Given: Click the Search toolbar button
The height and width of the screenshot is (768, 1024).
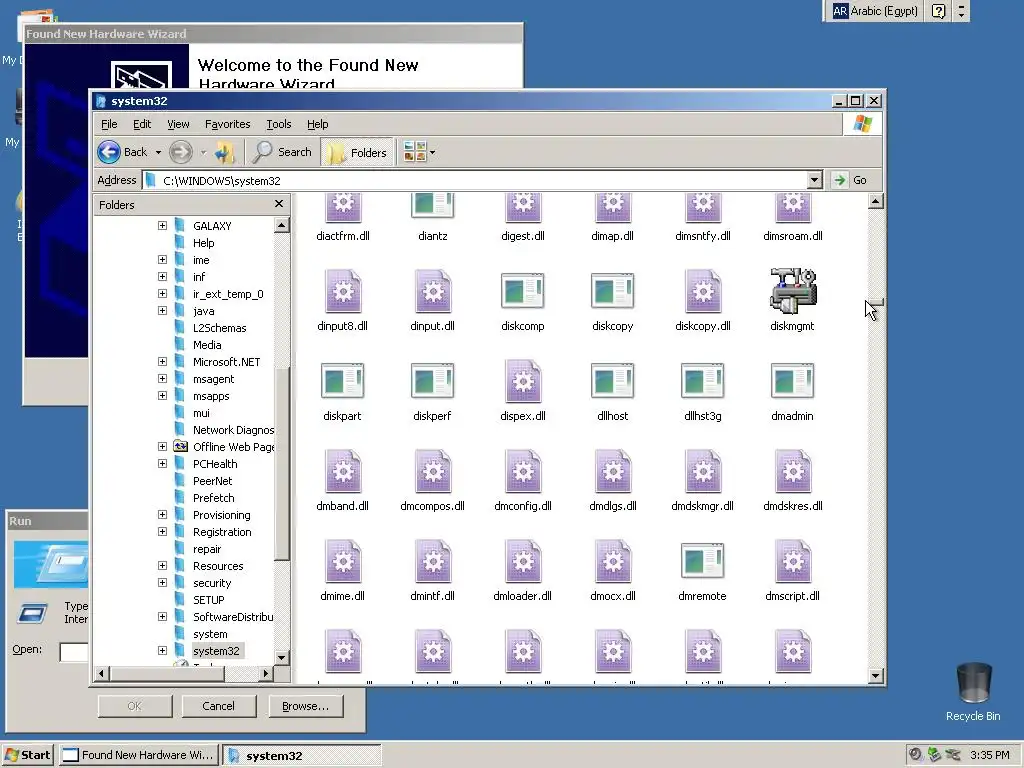Looking at the screenshot, I should coord(283,152).
